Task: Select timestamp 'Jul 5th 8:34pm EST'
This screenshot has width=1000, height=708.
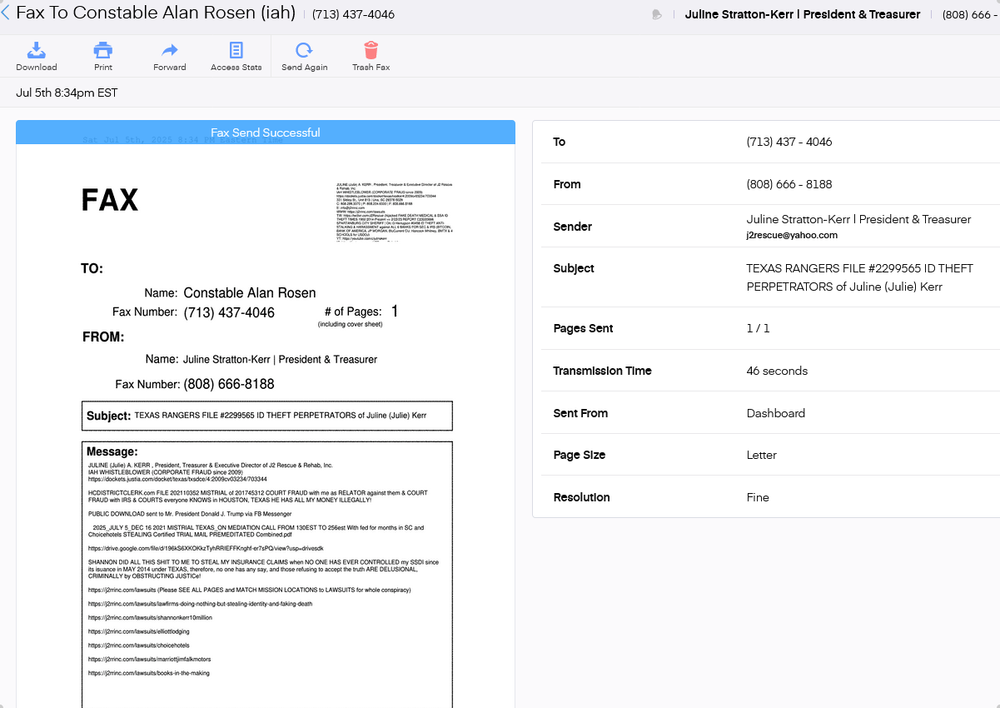Action: pyautogui.click(x=67, y=92)
